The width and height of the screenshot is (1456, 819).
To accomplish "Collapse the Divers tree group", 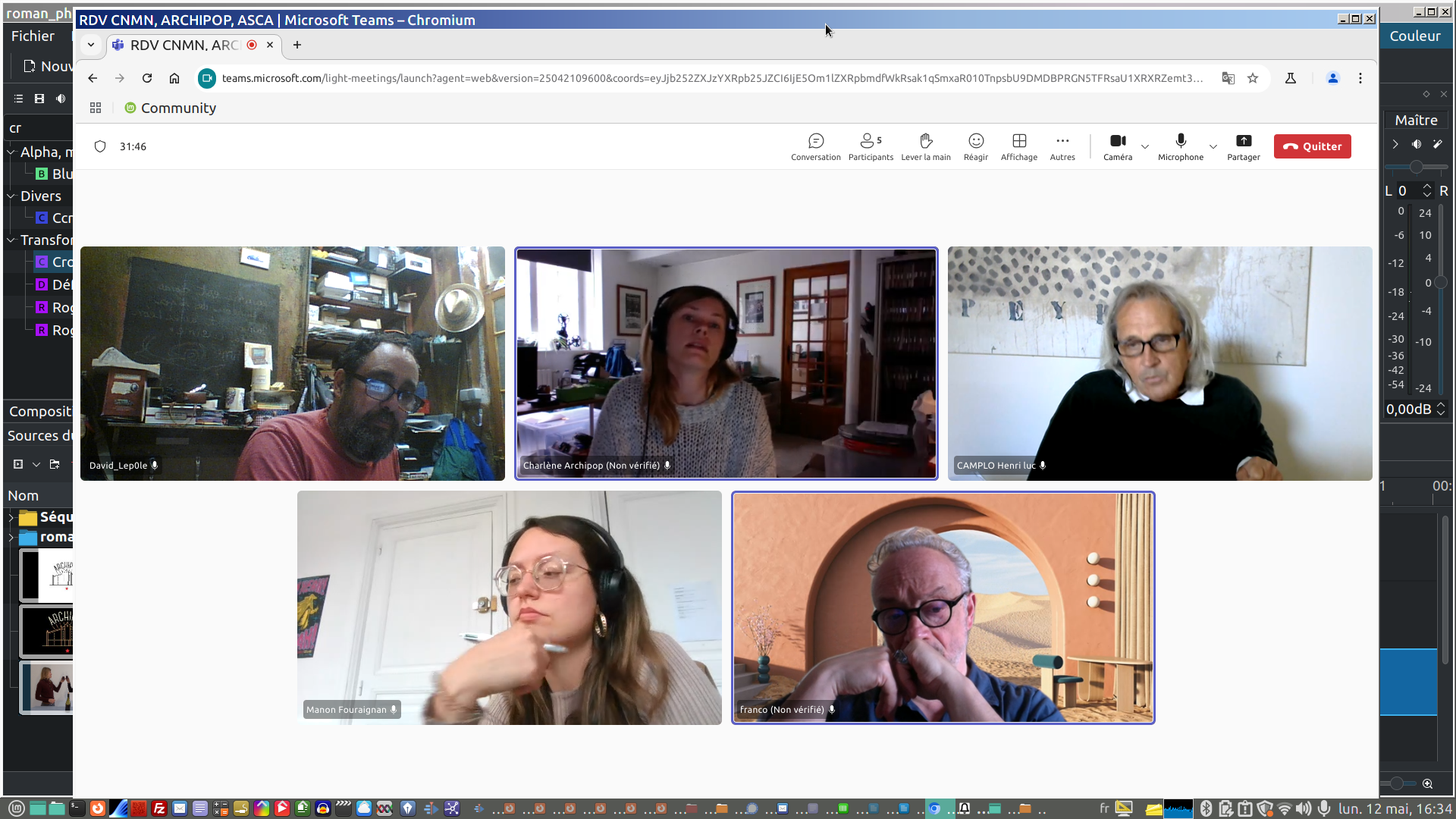I will pos(11,196).
